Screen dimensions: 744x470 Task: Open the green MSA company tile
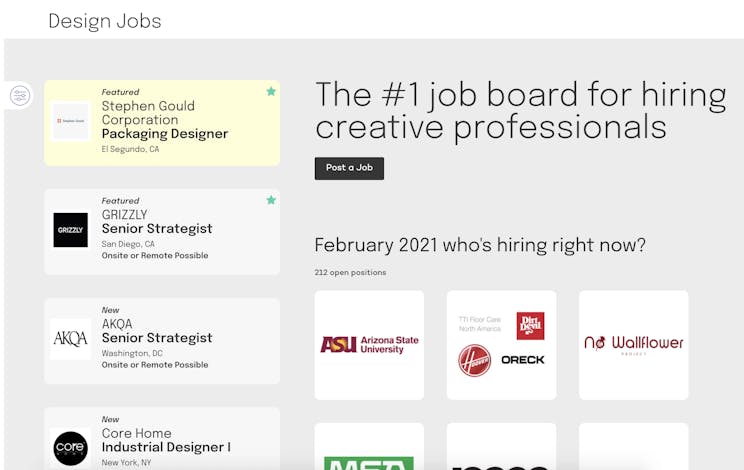pyautogui.click(x=369, y=446)
